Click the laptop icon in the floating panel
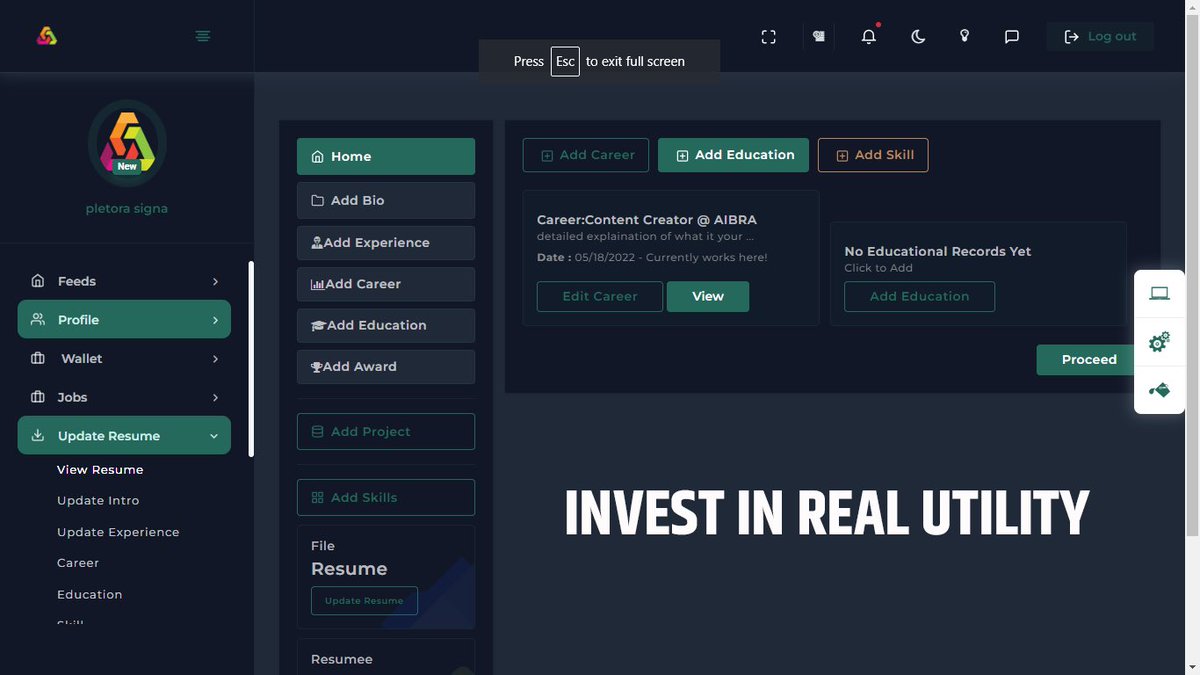 (1160, 293)
